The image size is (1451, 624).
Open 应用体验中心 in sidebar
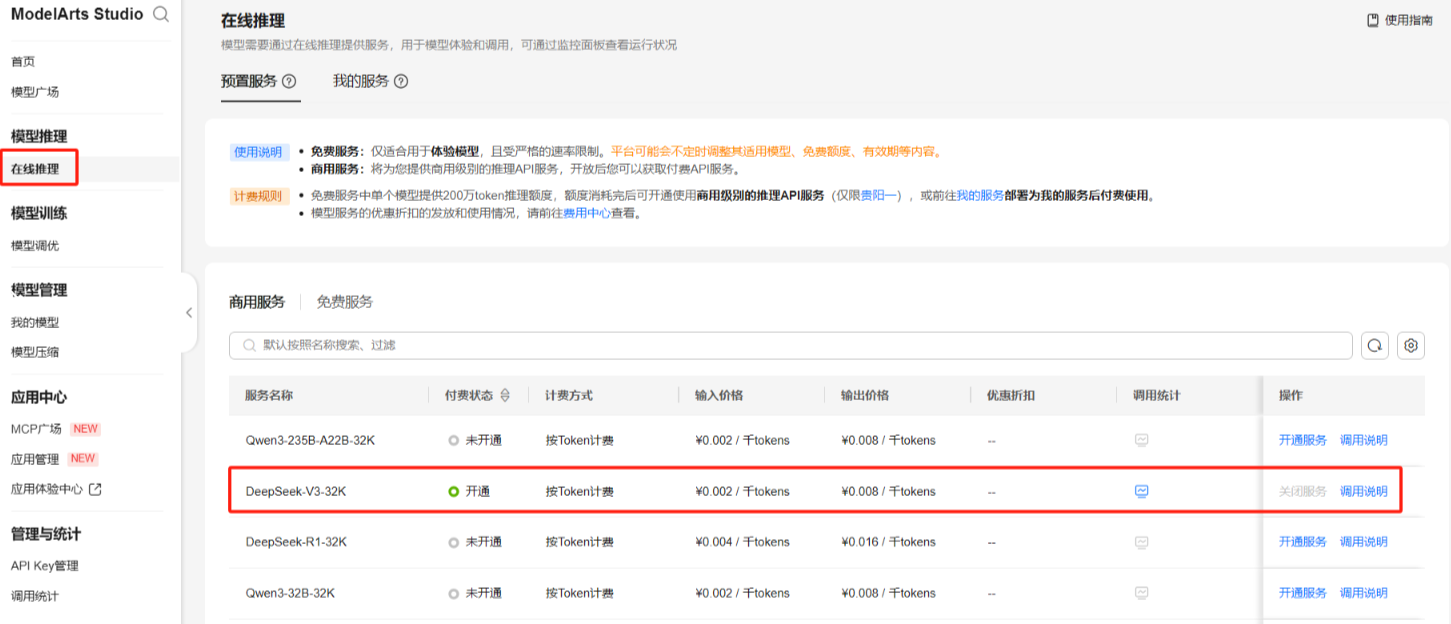(x=47, y=489)
